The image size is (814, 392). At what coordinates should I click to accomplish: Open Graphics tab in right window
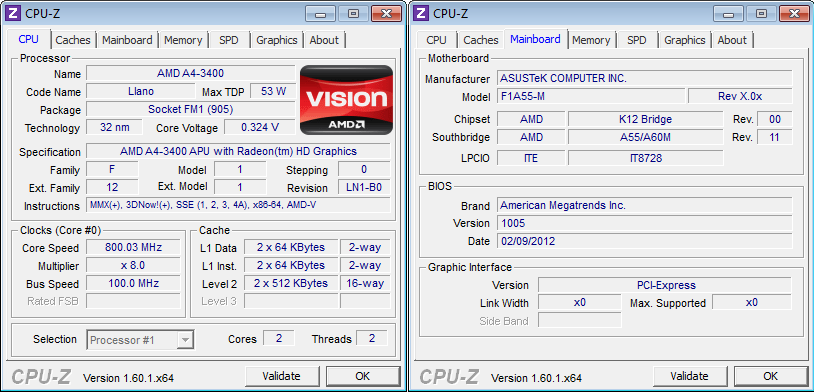(685, 40)
